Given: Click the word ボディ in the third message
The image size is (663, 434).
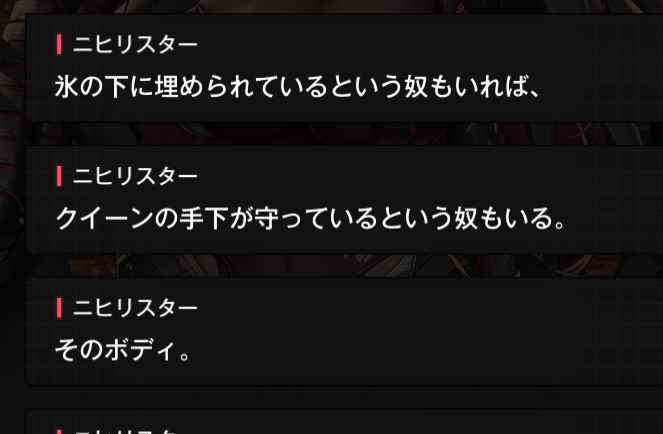Looking at the screenshot, I should tap(140, 350).
